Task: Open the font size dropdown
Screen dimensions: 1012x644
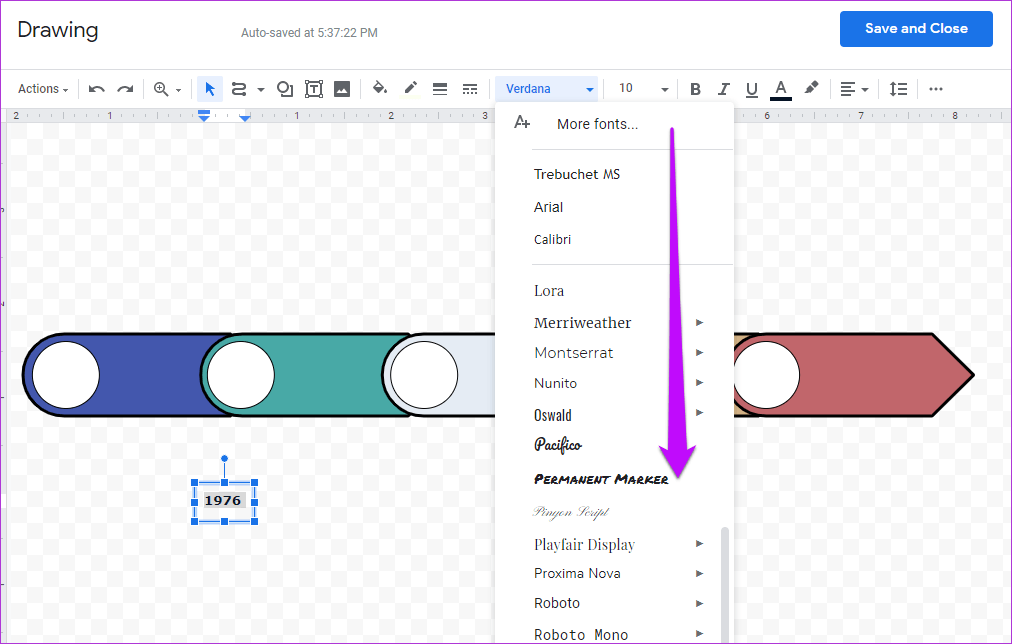Action: tap(643, 89)
